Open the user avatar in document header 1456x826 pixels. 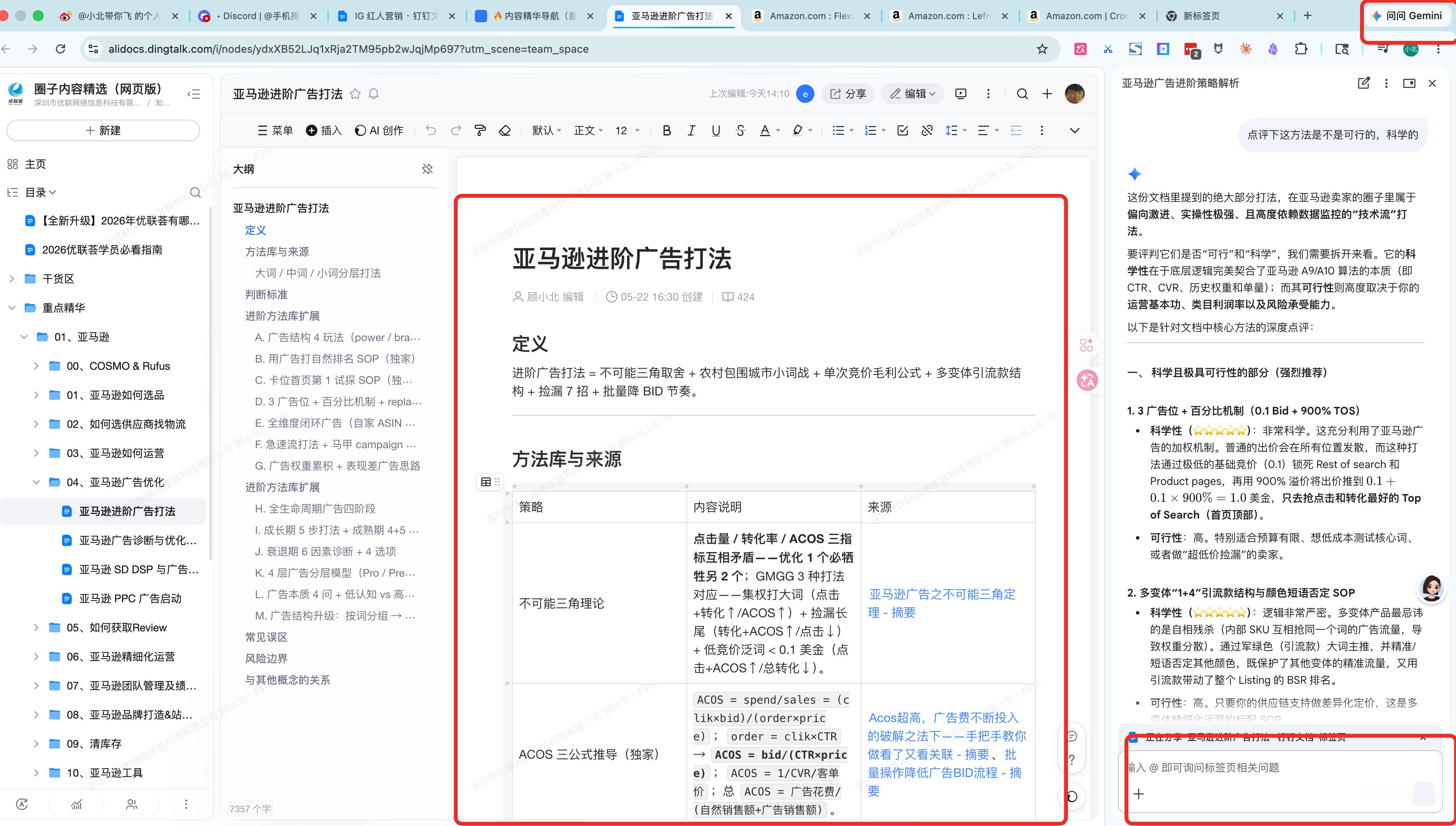click(1075, 94)
